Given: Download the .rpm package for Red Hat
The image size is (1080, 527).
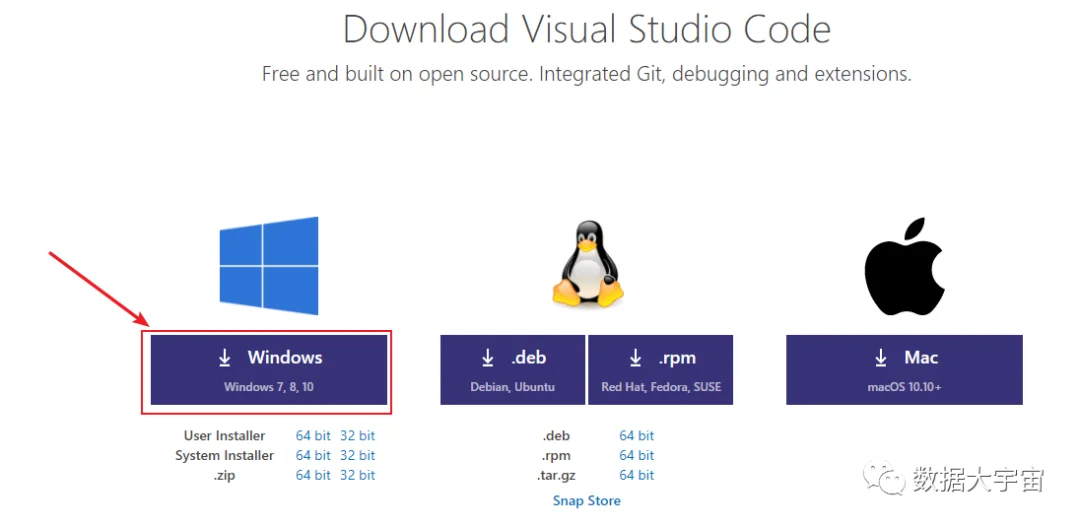Looking at the screenshot, I should click(661, 370).
